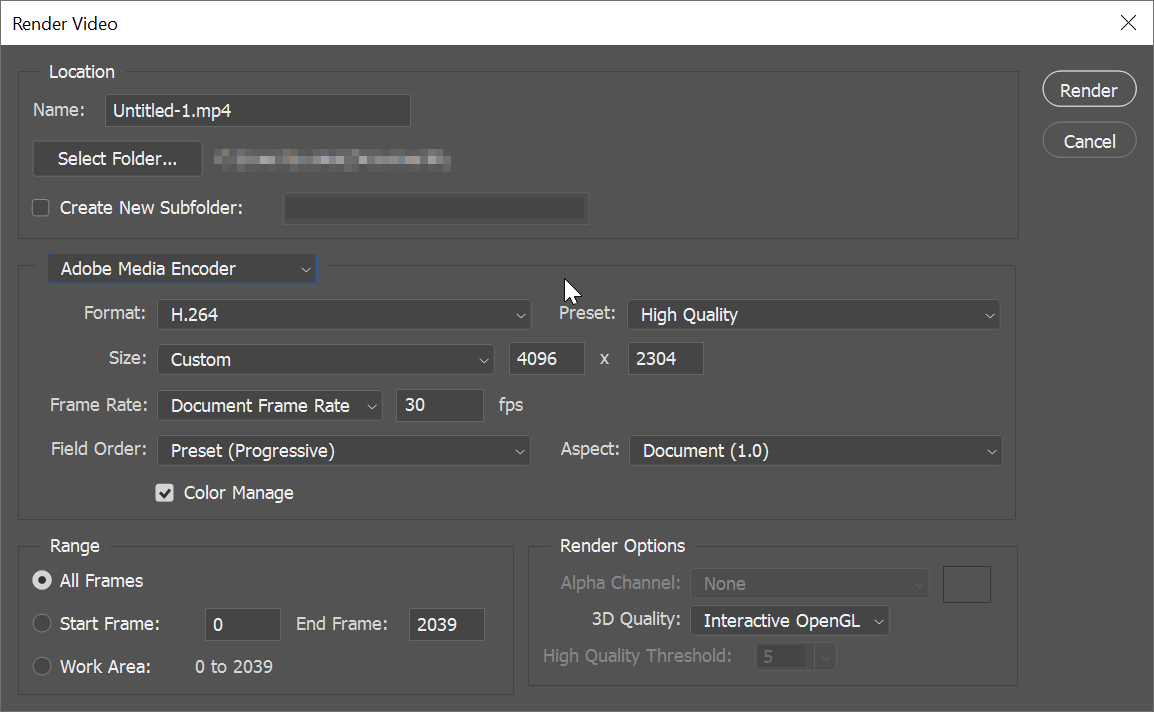Expand the Field Order dropdown
Screen dimensions: 1154x712
344,450
